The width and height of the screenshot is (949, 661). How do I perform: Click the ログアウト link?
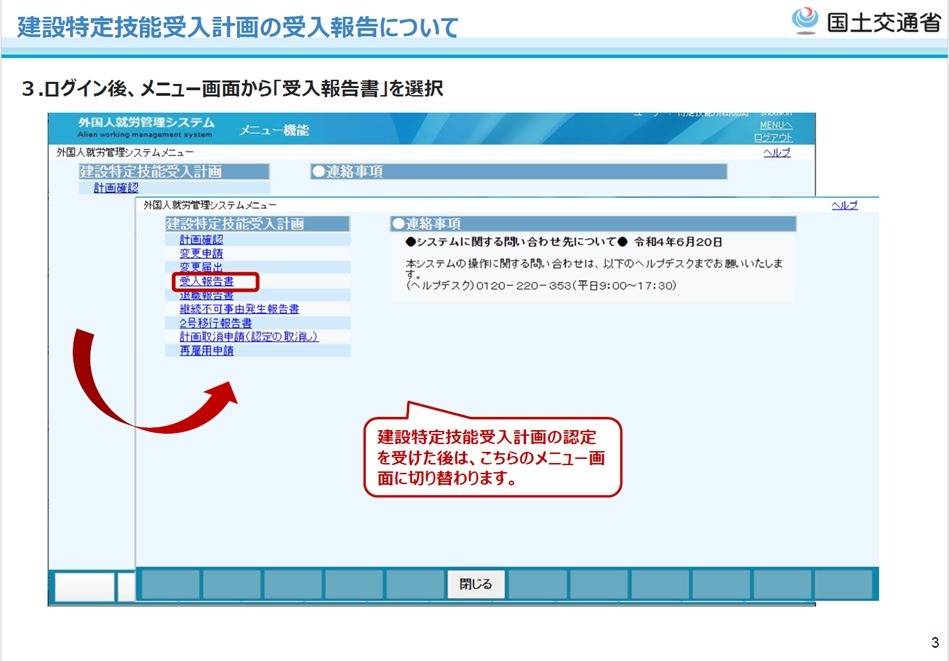click(773, 138)
